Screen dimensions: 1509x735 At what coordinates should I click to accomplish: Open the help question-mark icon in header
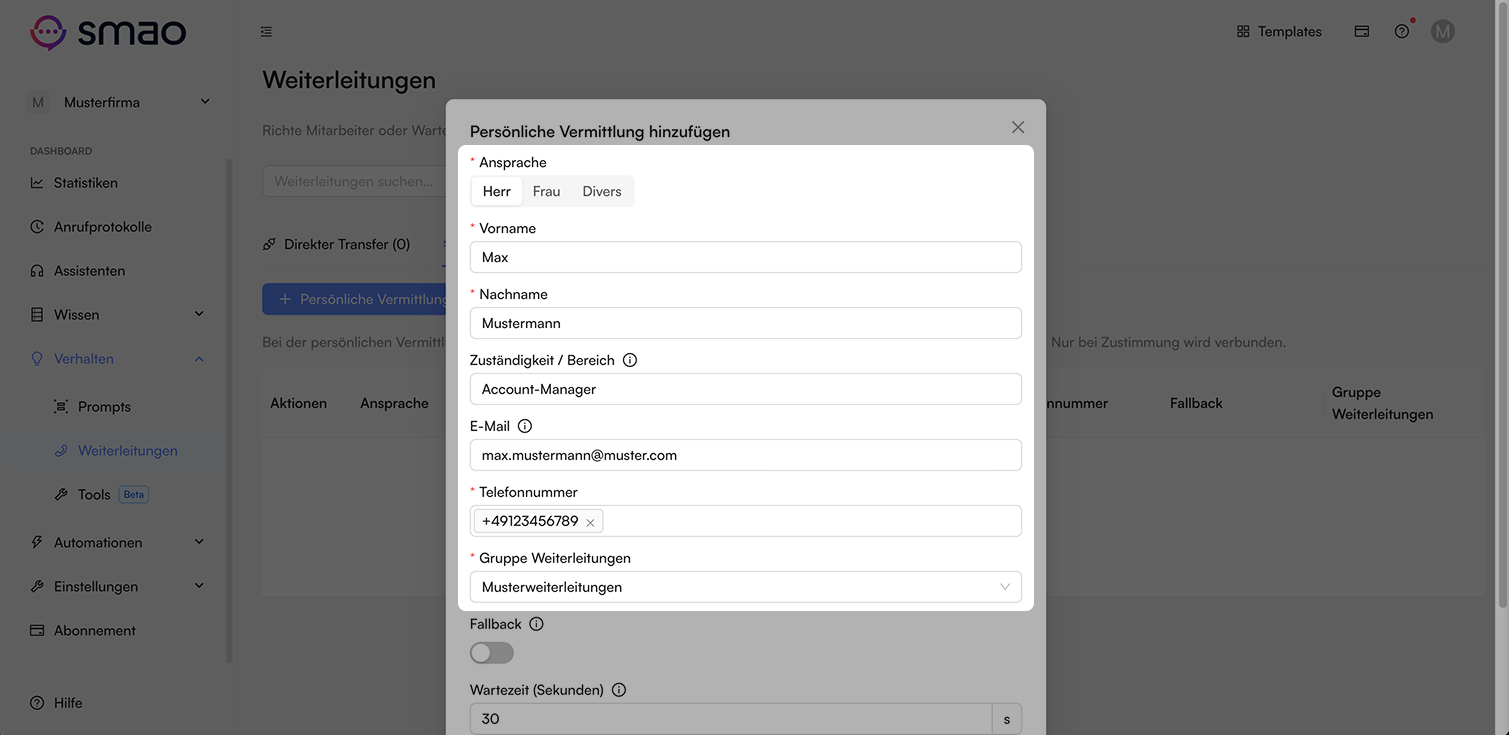[1402, 32]
